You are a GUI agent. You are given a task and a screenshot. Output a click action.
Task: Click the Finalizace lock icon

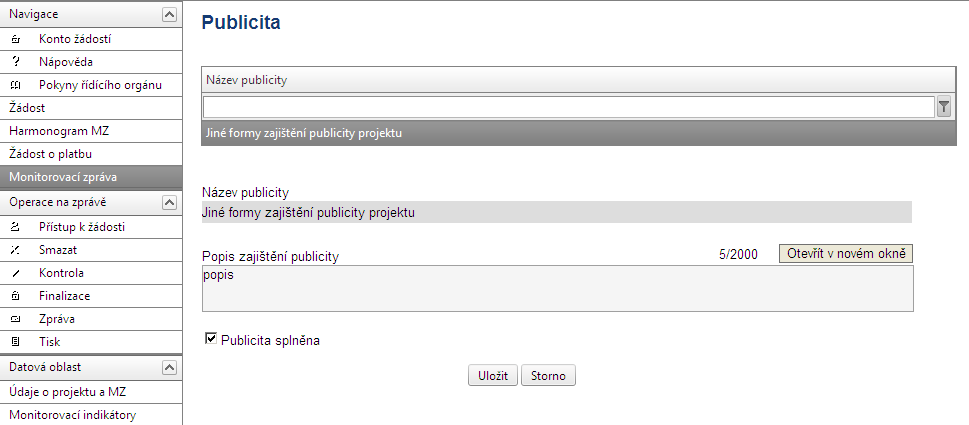pos(16,296)
